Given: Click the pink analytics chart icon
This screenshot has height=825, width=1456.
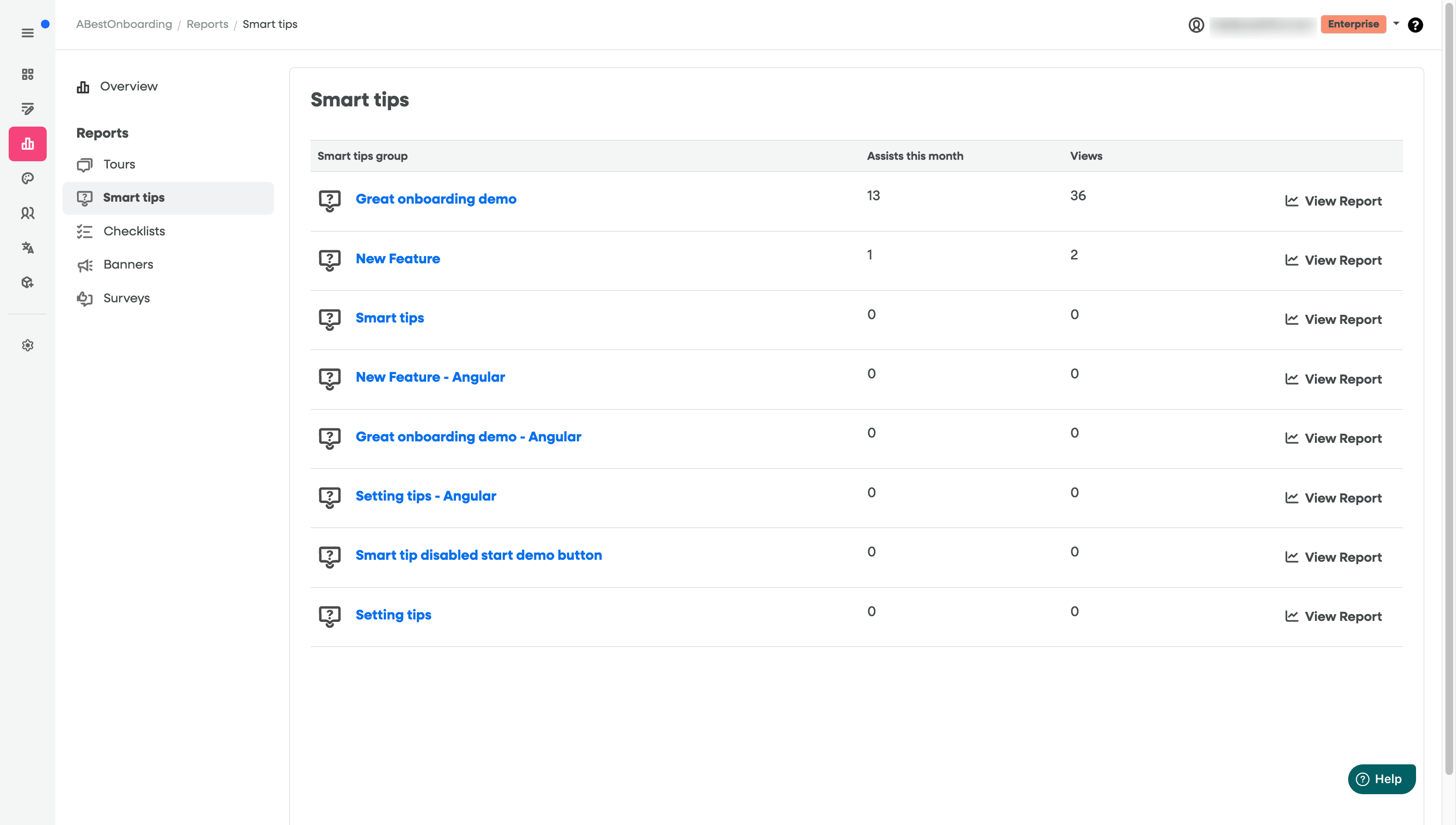Looking at the screenshot, I should point(27,144).
